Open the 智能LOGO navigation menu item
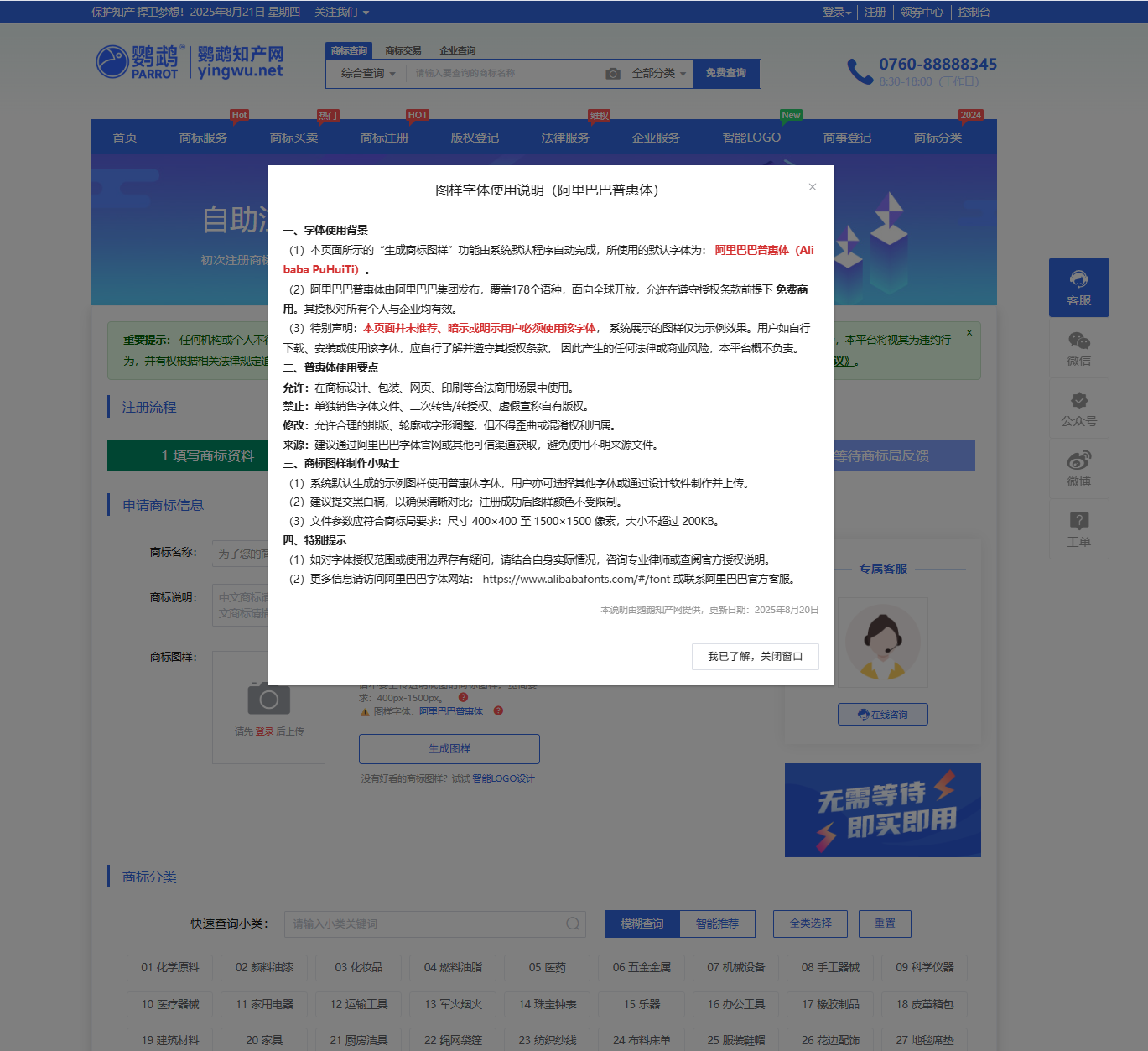Viewport: 1148px width, 1051px height. coord(751,138)
